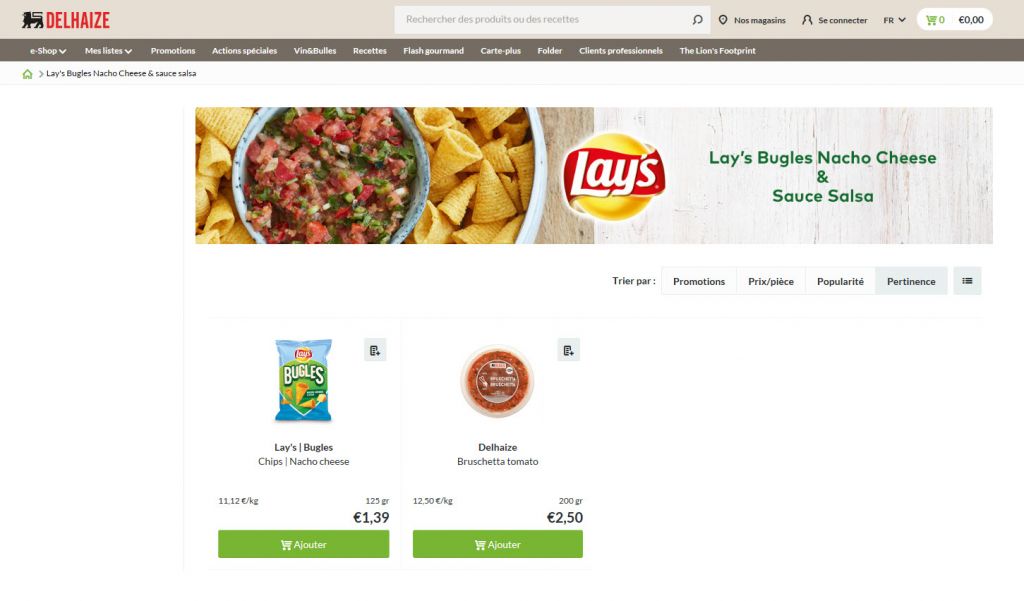Screen dimensions: 1024x601
Task: Click the product search input field
Action: [x=545, y=20]
